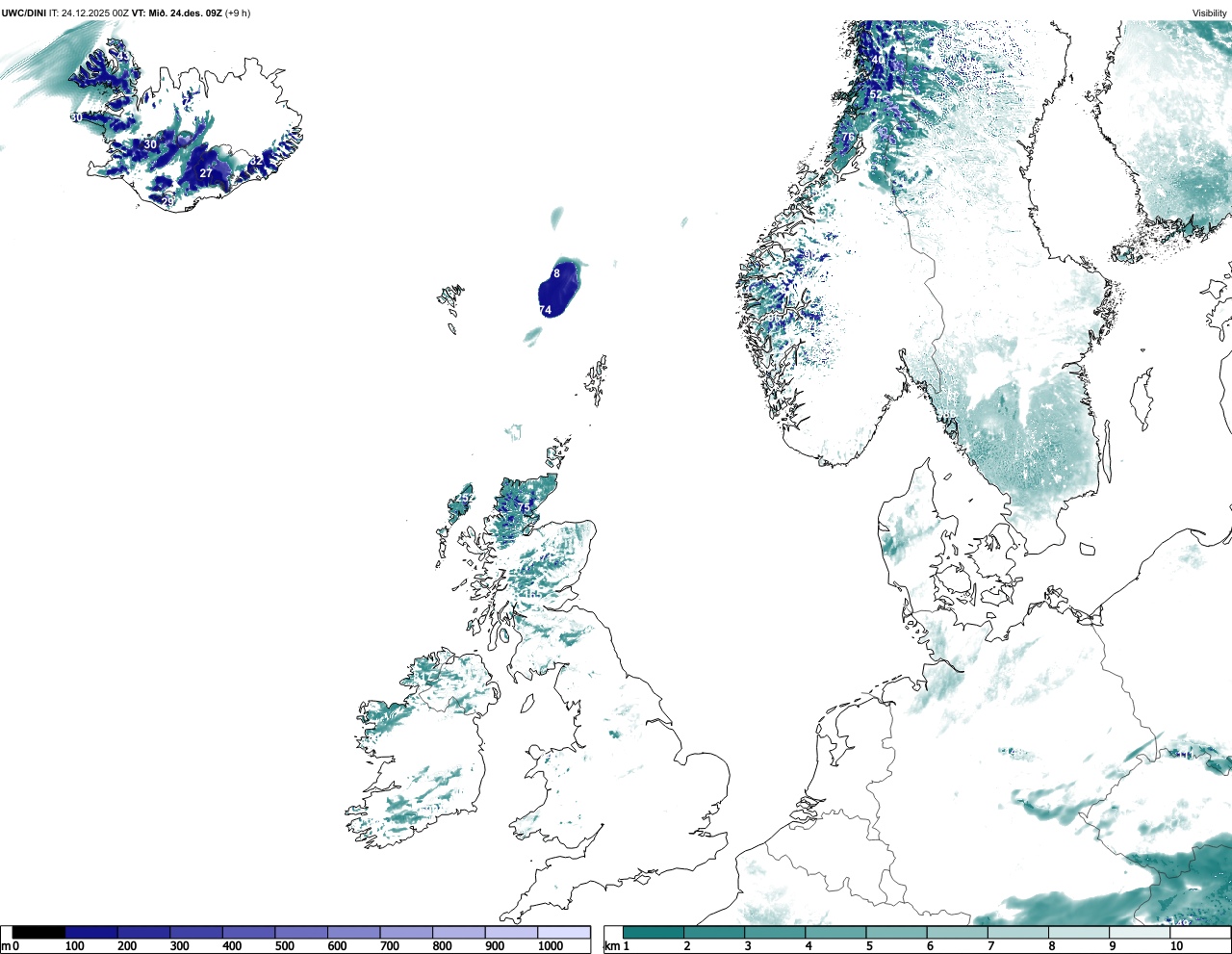Click the darkest blue 100–200 m swatch
Image resolution: width=1232 pixels, height=954 pixels.
click(x=91, y=933)
